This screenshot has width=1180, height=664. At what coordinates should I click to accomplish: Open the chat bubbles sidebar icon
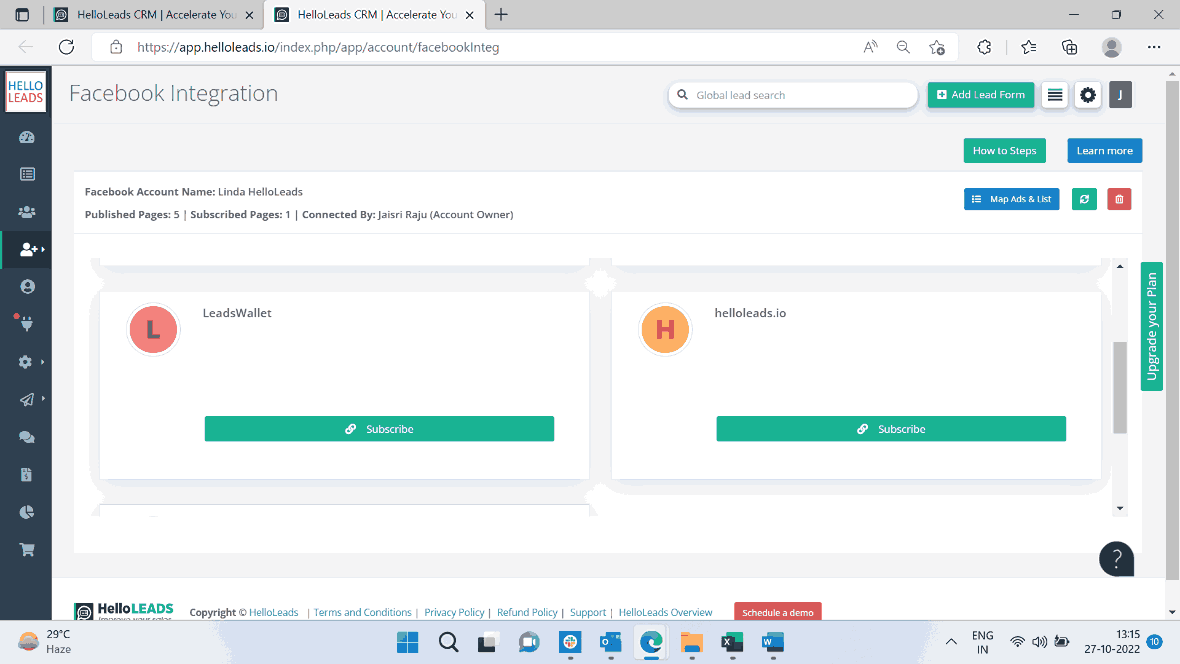pos(27,437)
